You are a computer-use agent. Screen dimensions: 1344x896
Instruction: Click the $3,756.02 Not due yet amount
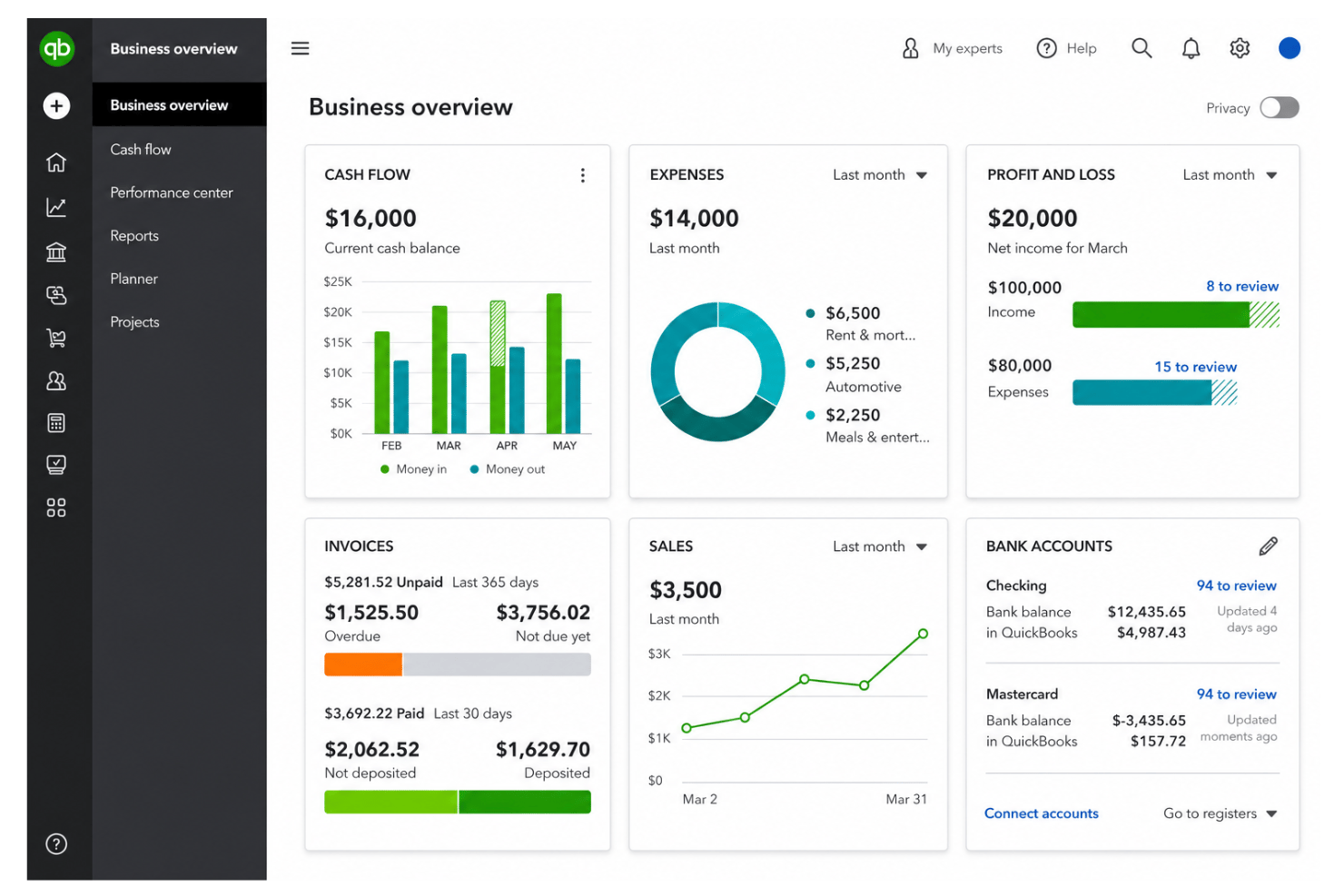(543, 613)
